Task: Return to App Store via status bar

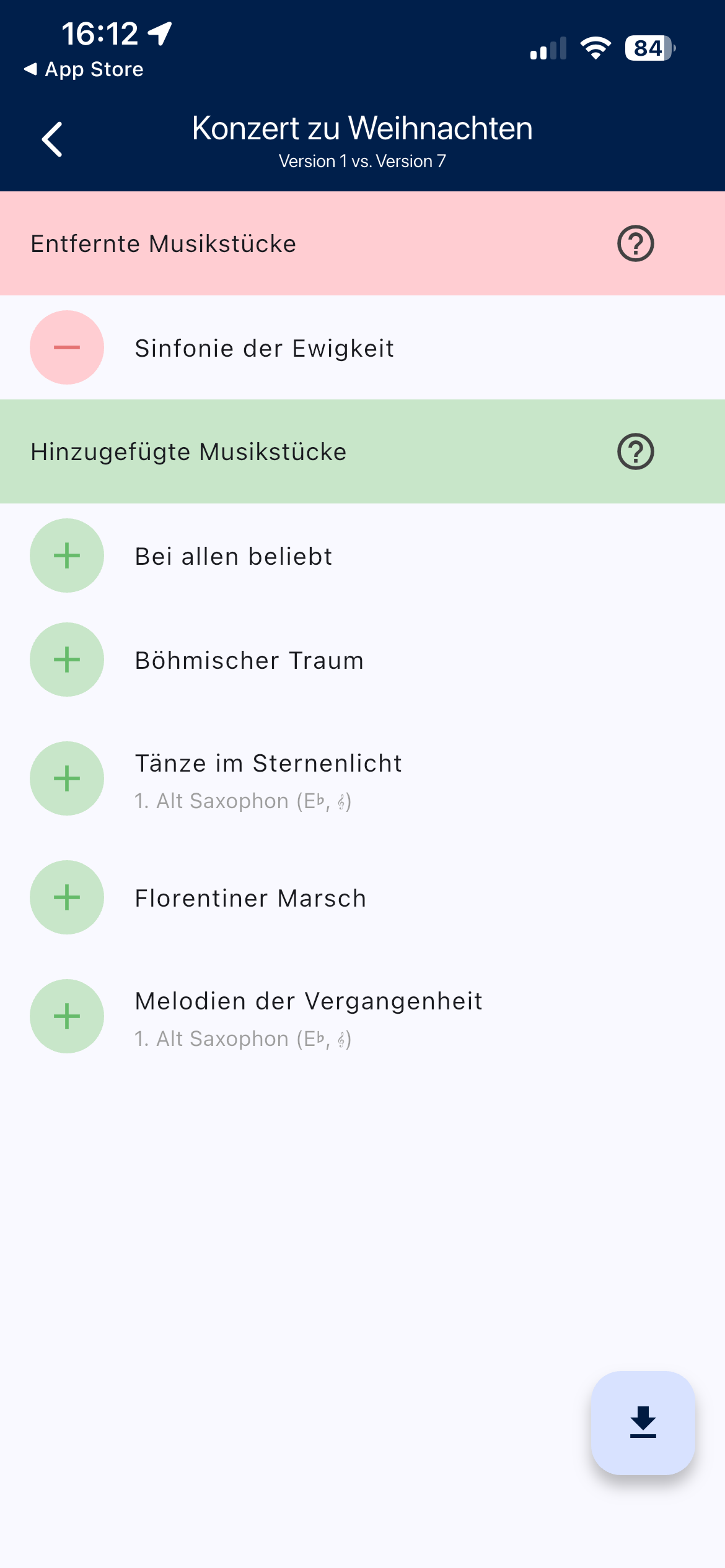Action: click(84, 69)
